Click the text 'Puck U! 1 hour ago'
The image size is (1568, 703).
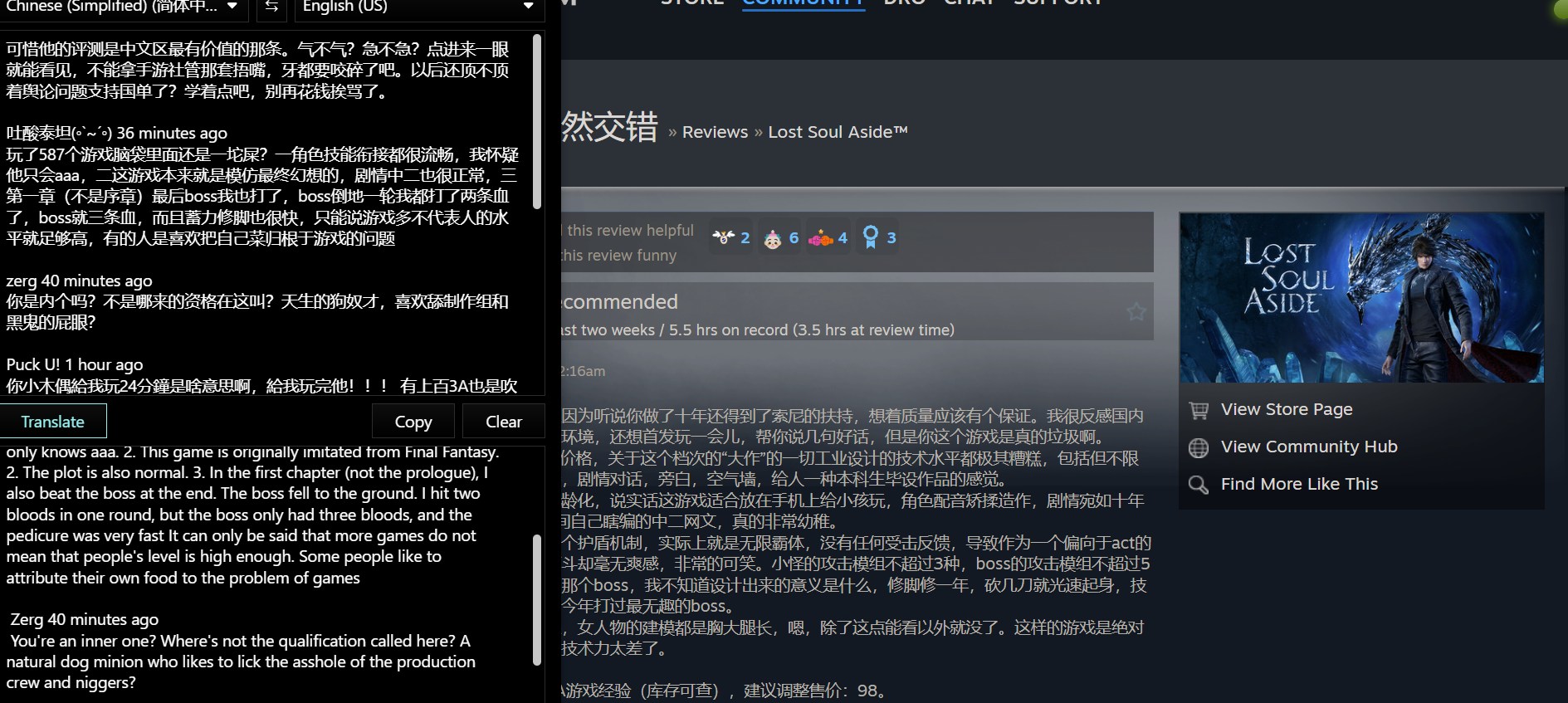pyautogui.click(x=75, y=364)
